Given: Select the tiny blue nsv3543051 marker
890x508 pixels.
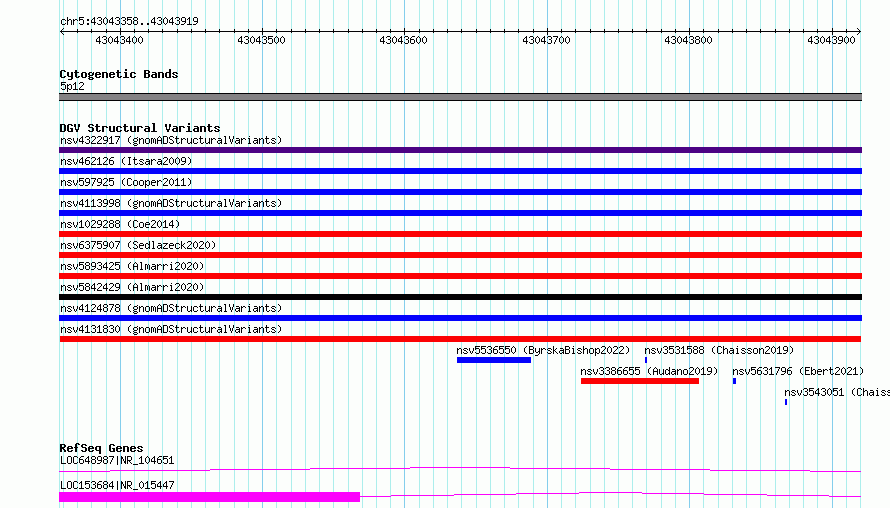Looking at the screenshot, I should pos(786,402).
